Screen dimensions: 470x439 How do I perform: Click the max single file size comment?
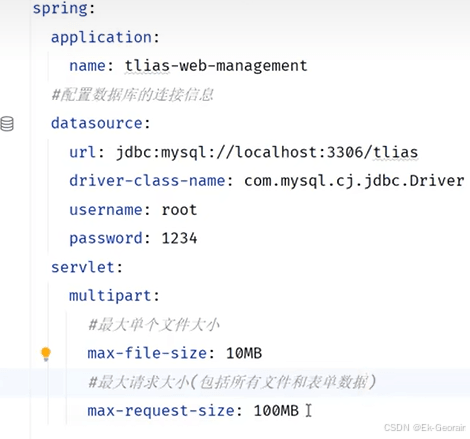(154, 325)
